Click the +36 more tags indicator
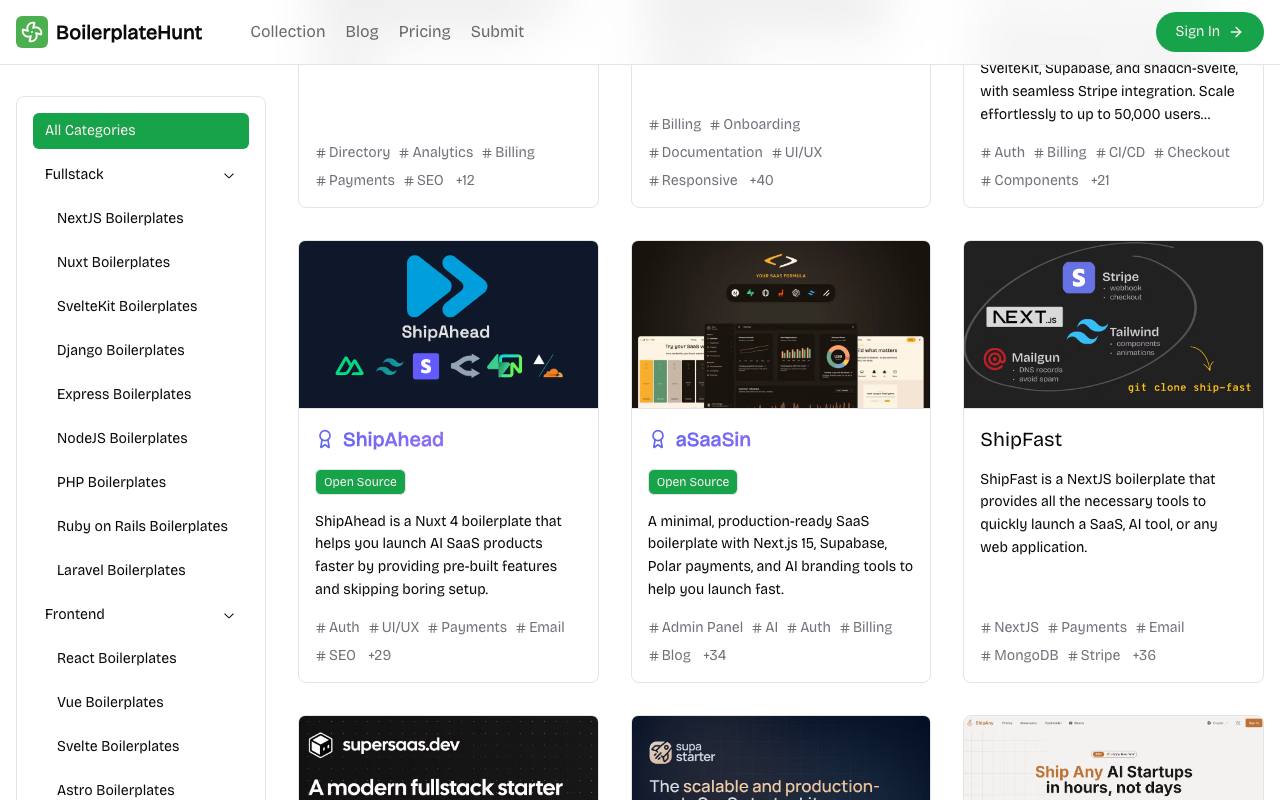Screen dimensions: 1280x800 pos(1144,655)
